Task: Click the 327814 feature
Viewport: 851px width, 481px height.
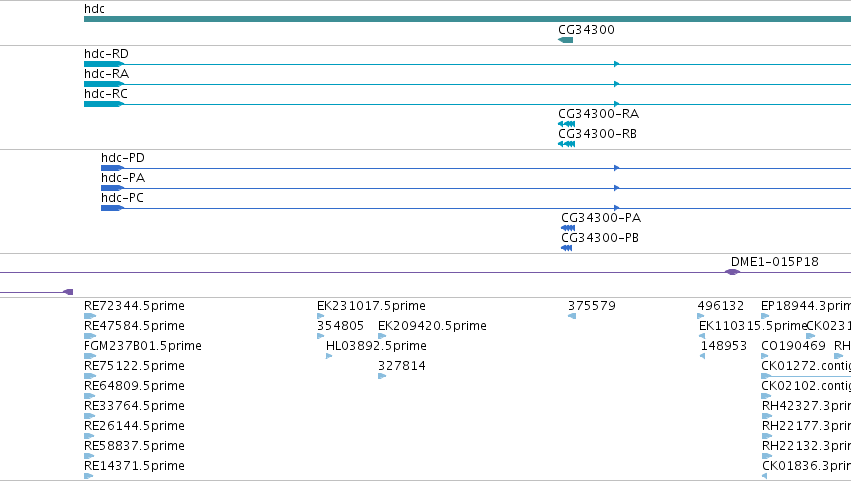Action: tap(382, 376)
